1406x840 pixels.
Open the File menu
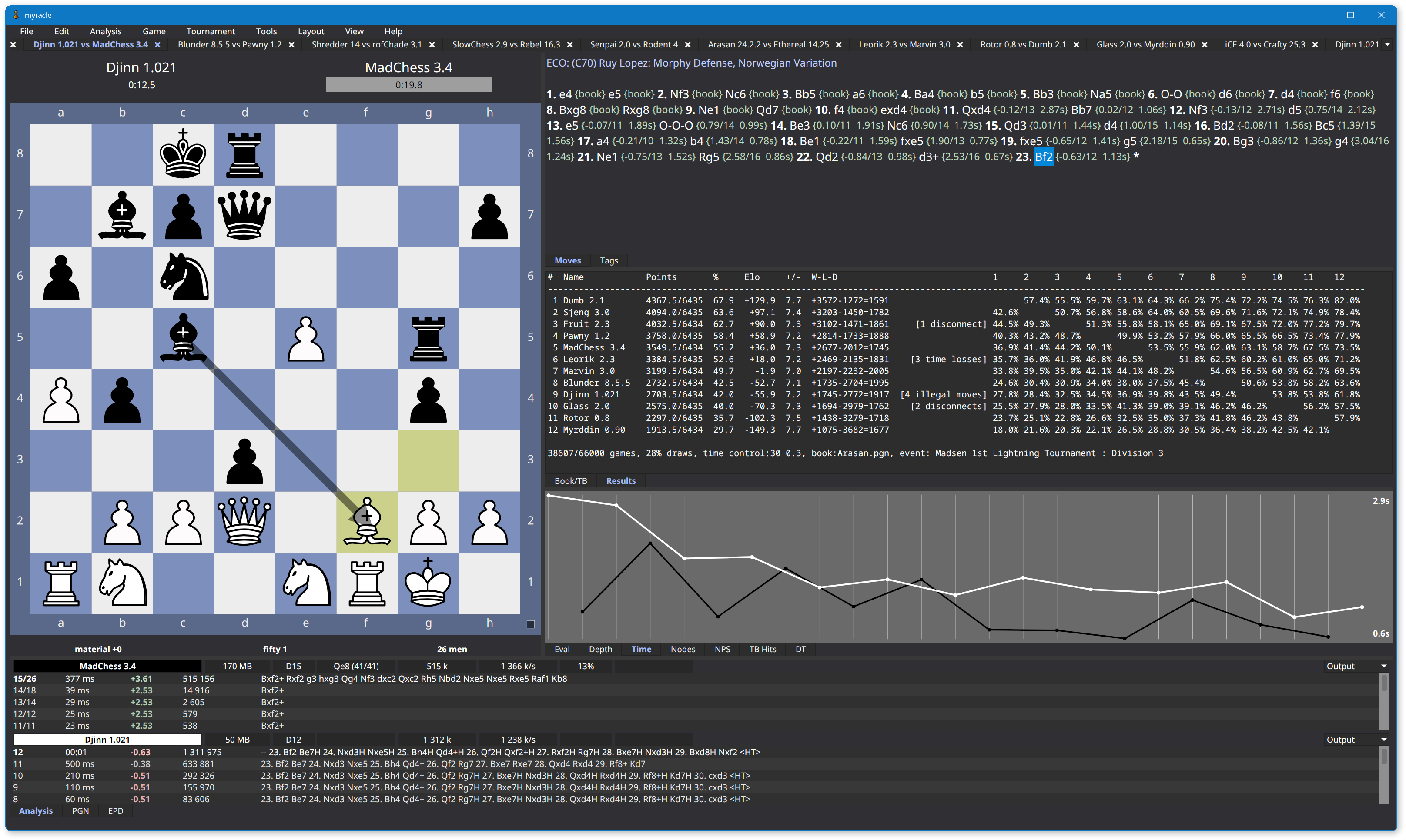pos(26,31)
